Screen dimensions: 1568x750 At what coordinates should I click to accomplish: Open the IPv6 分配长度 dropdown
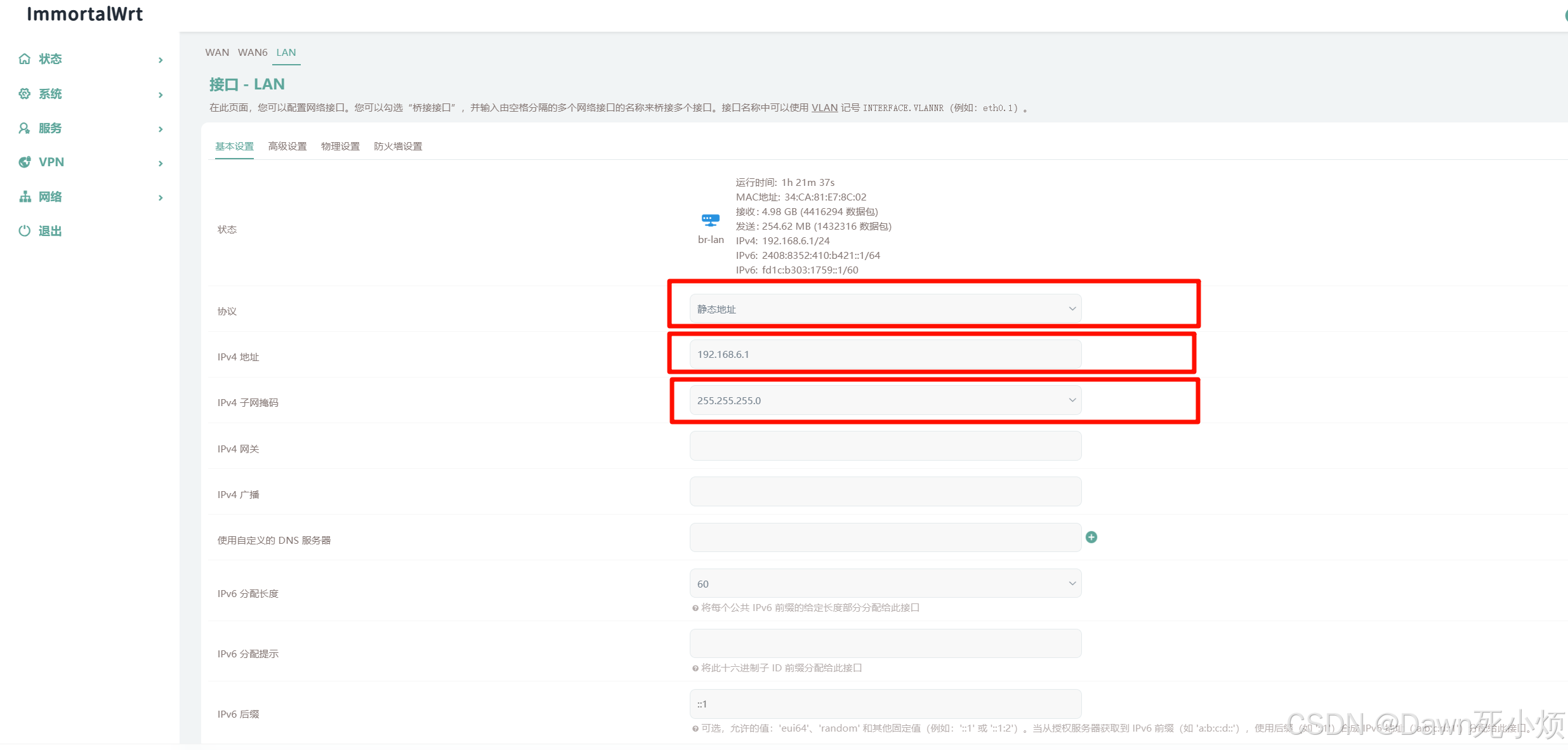[885, 584]
